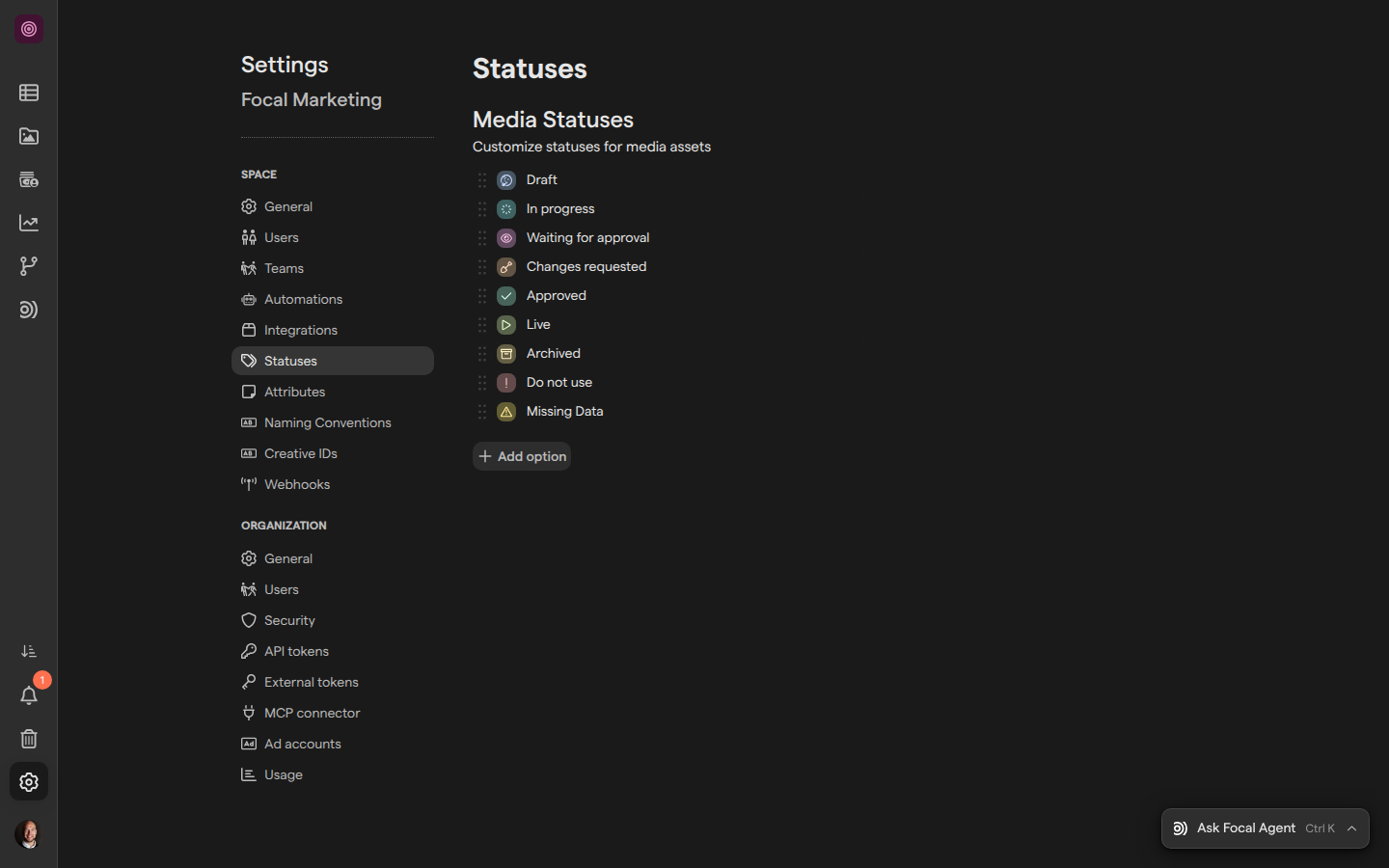
Task: Click the Waiting for approval status icon
Action: (506, 238)
